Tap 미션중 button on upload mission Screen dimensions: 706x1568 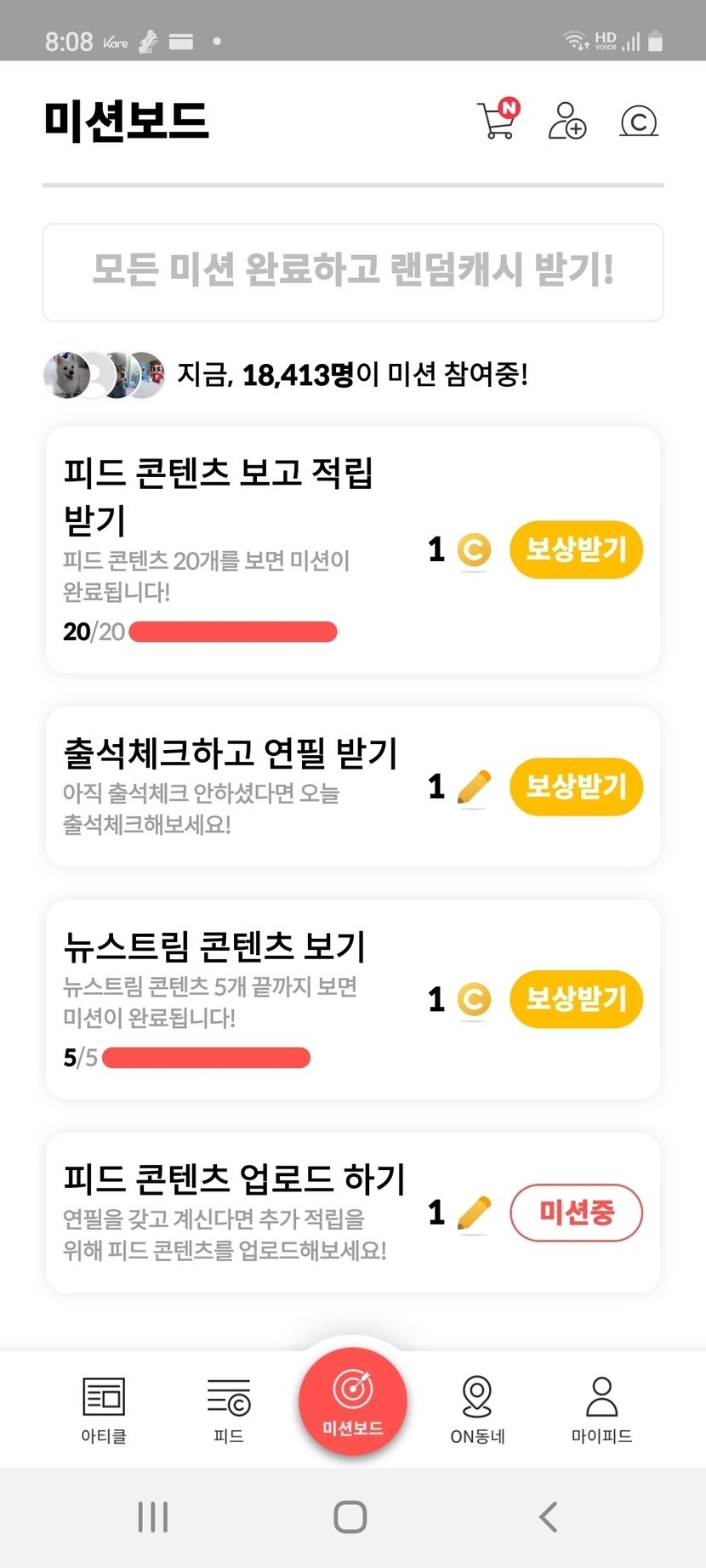[576, 1213]
